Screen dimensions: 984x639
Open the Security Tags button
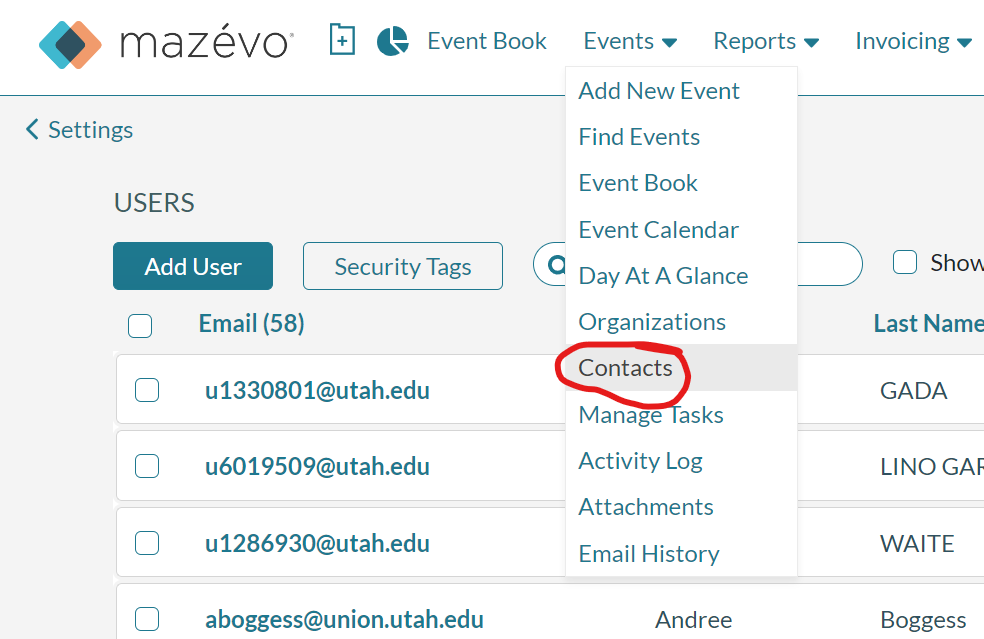pos(403,266)
